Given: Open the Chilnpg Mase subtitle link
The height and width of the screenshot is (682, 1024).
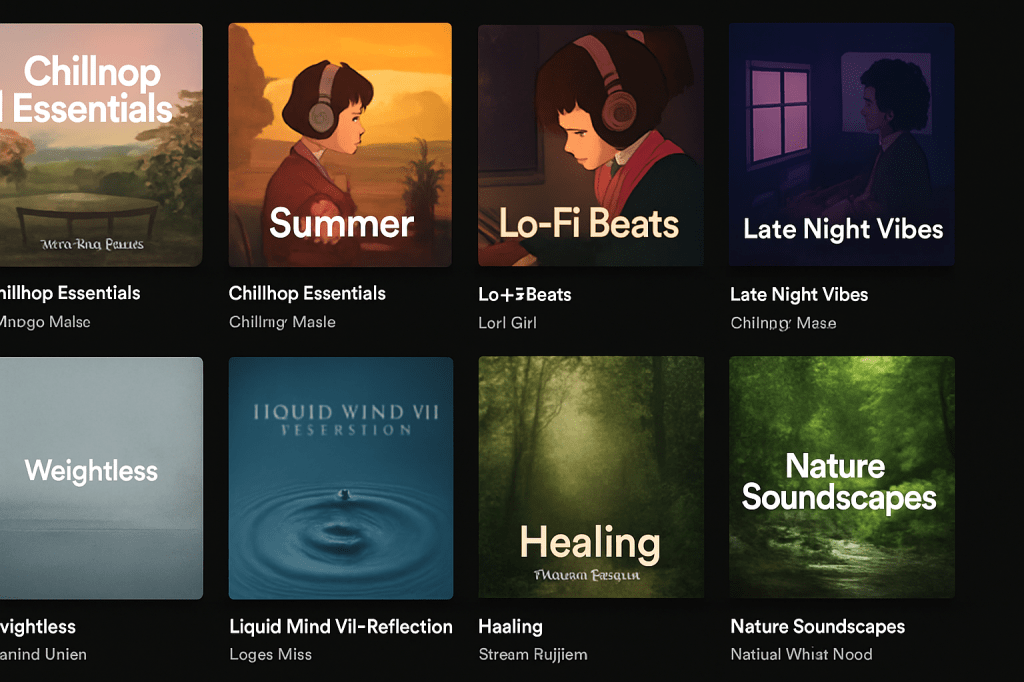Looking at the screenshot, I should 783,323.
